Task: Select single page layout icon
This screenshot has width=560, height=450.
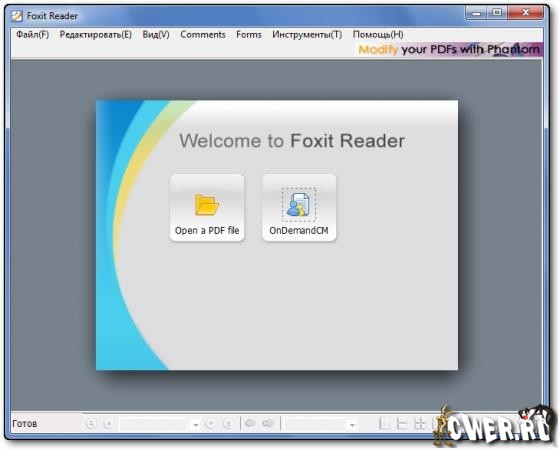Action: (x=384, y=424)
